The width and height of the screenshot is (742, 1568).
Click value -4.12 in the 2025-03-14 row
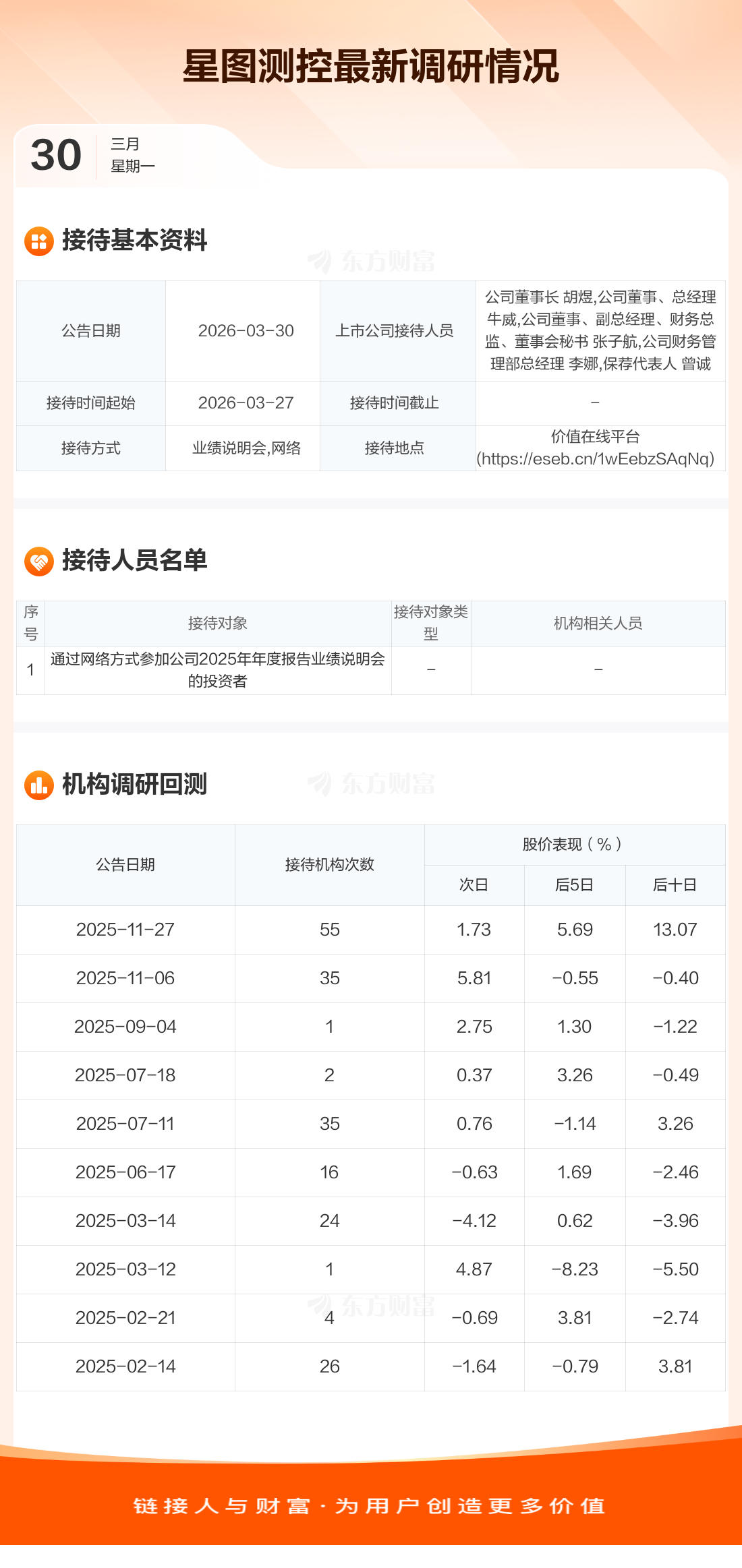(474, 1221)
